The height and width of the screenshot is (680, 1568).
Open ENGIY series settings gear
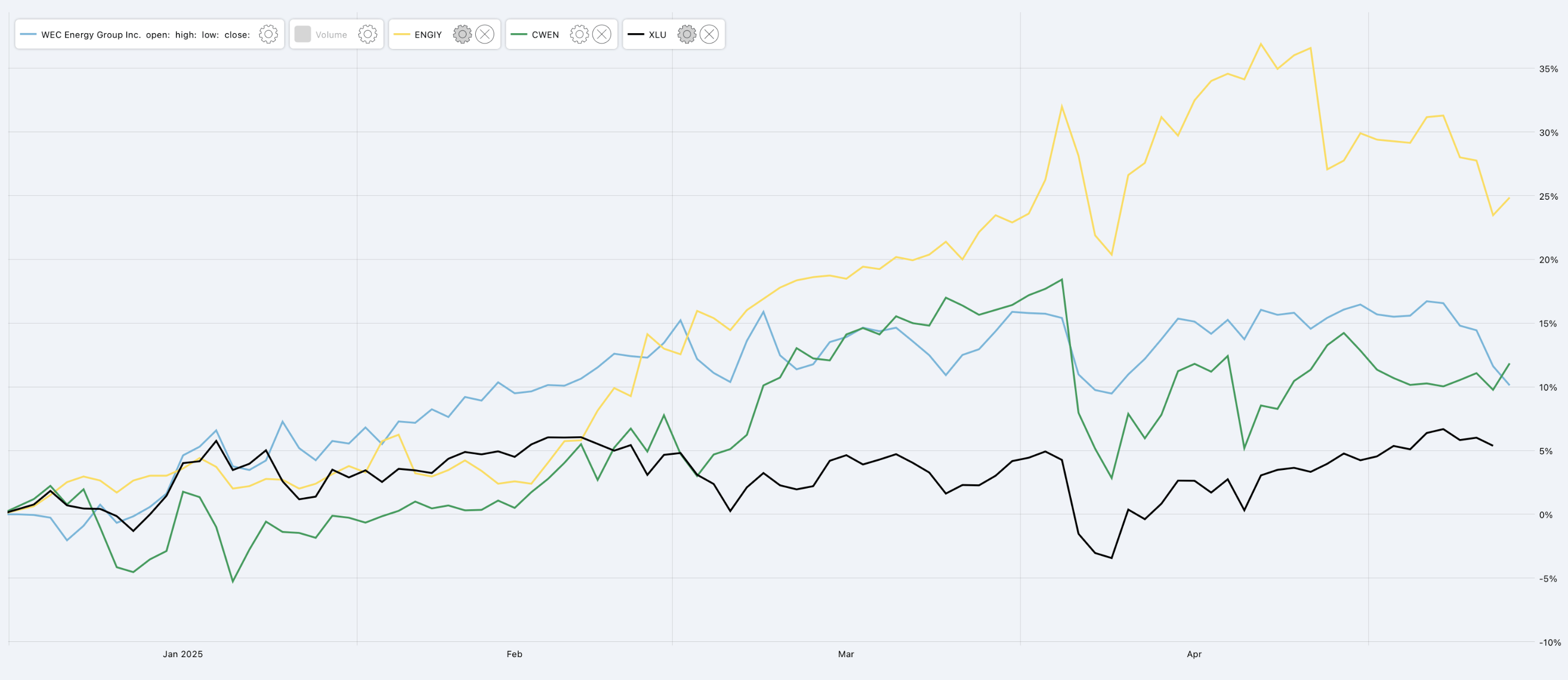463,34
